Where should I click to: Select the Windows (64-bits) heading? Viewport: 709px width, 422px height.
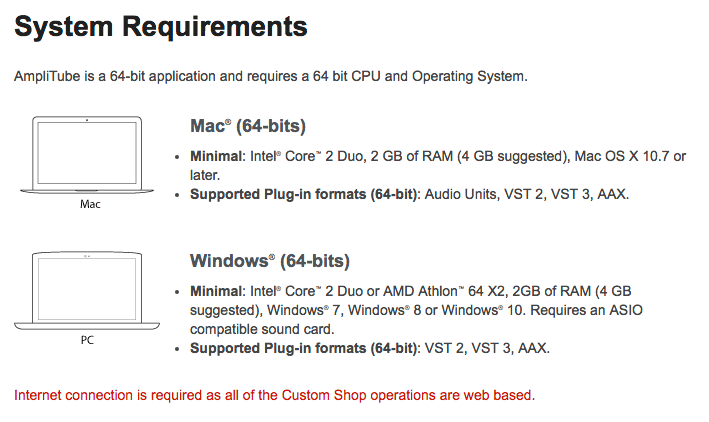point(270,261)
